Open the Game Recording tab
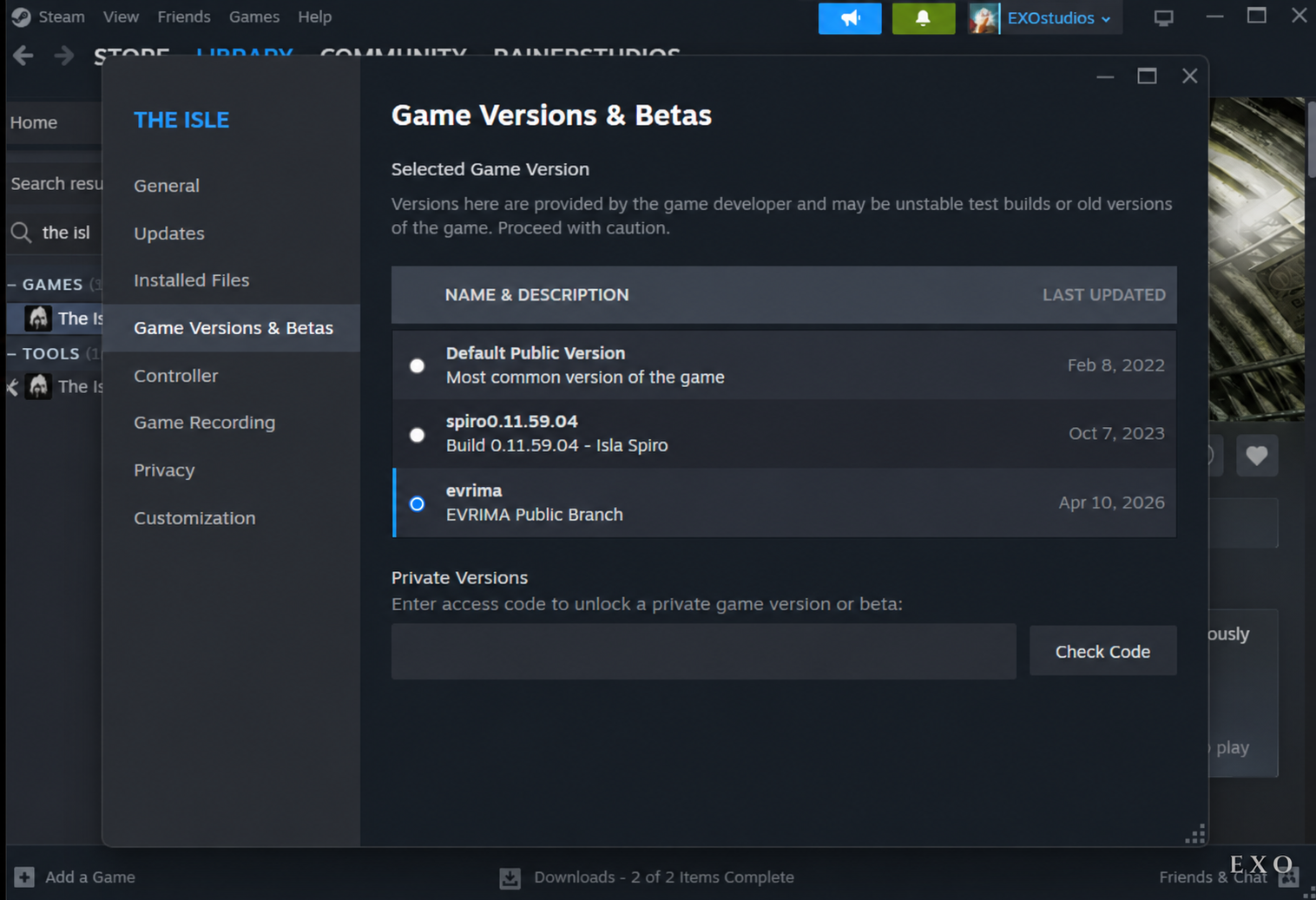The height and width of the screenshot is (900, 1316). [231, 423]
